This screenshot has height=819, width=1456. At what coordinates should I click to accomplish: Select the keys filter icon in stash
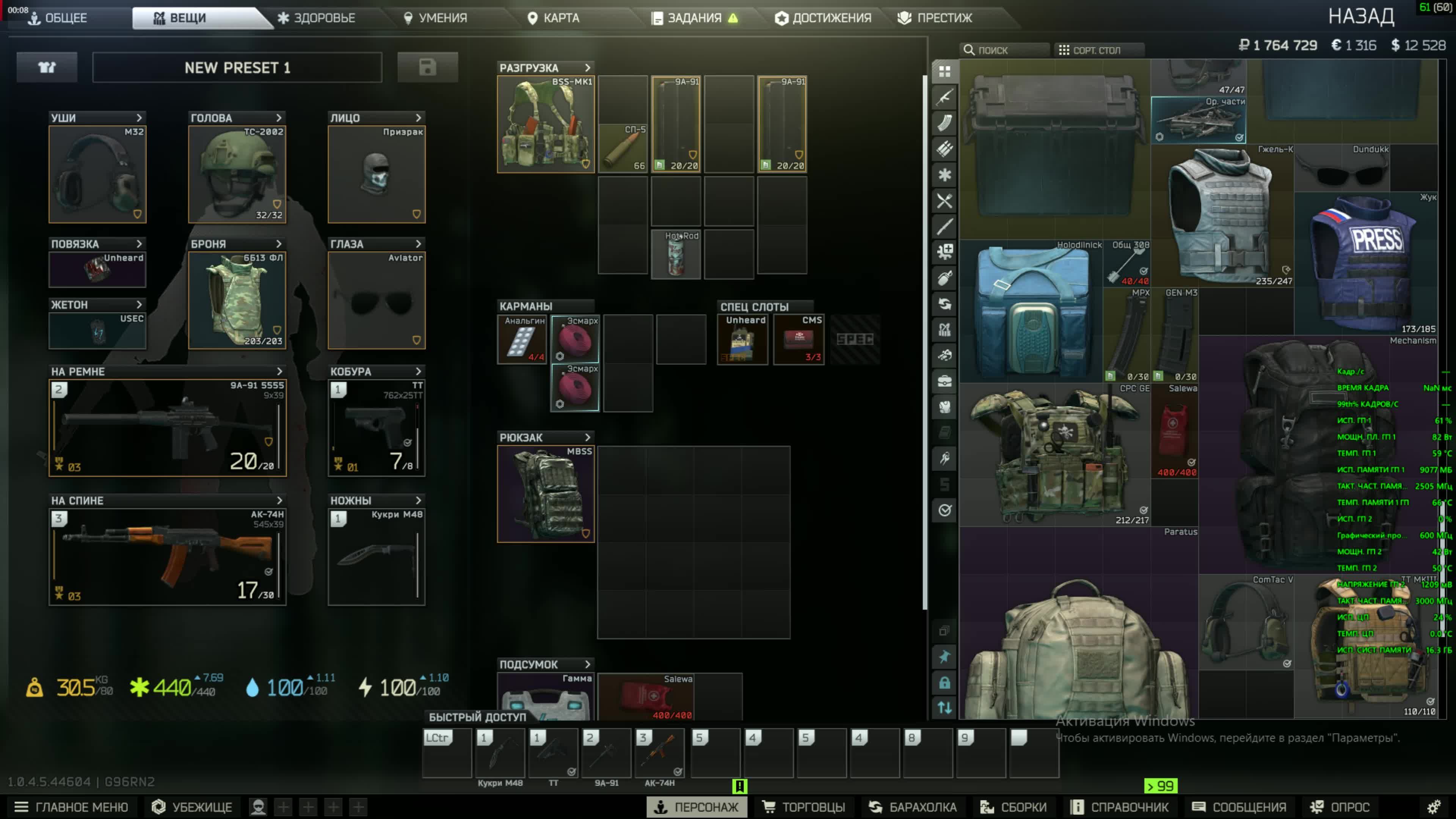(x=945, y=458)
